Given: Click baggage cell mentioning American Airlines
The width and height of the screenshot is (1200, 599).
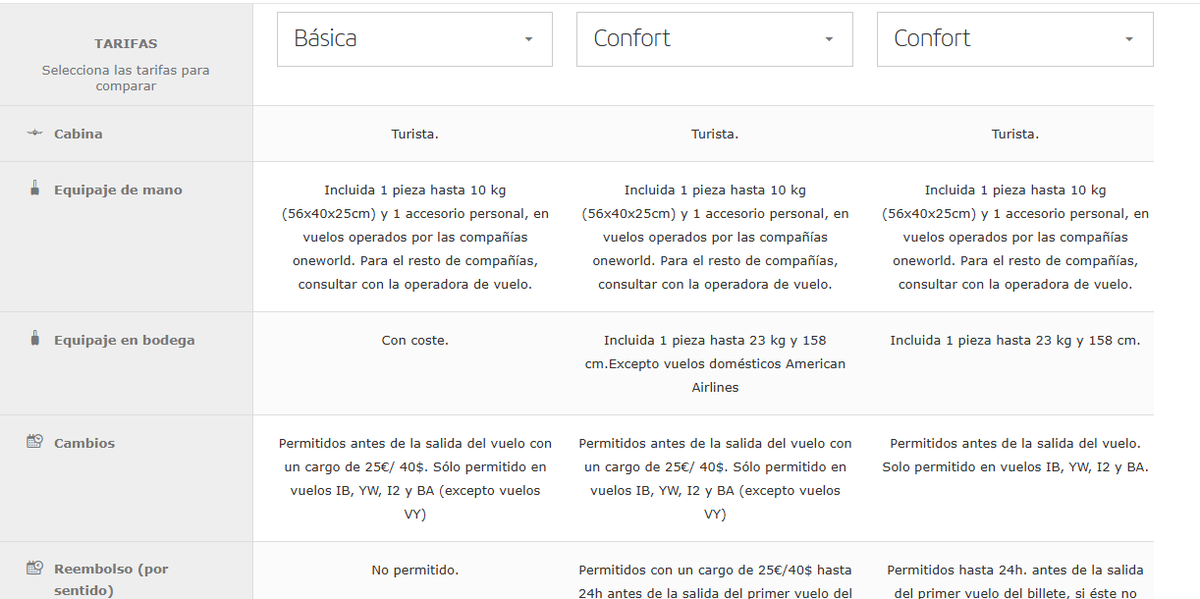Looking at the screenshot, I should 715,363.
